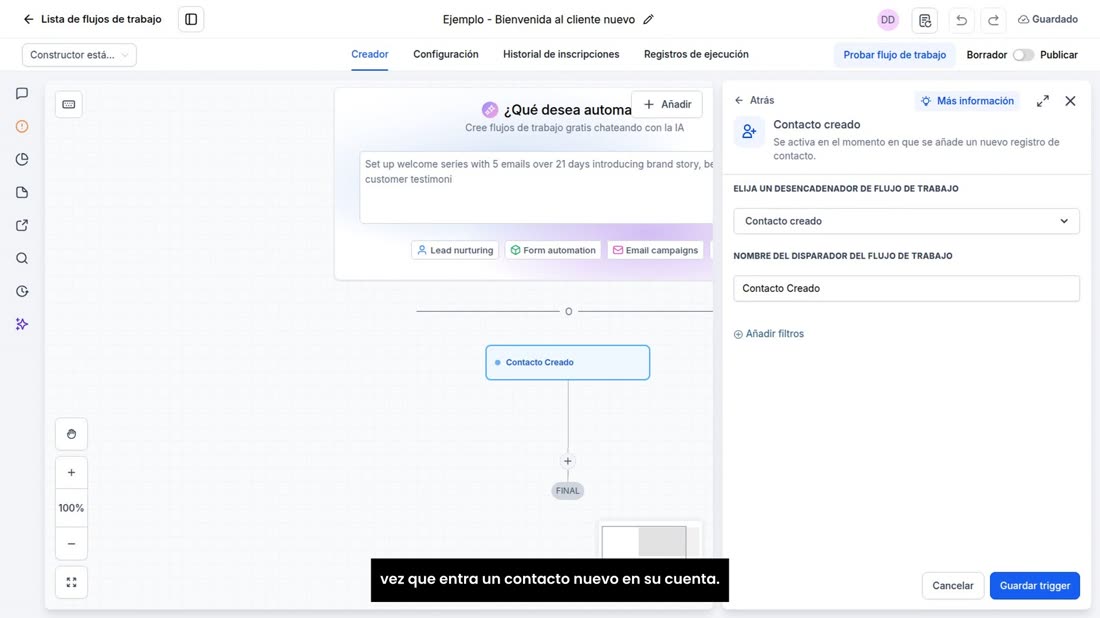Close the trigger settings panel
The height and width of the screenshot is (618, 1100).
click(x=1070, y=101)
